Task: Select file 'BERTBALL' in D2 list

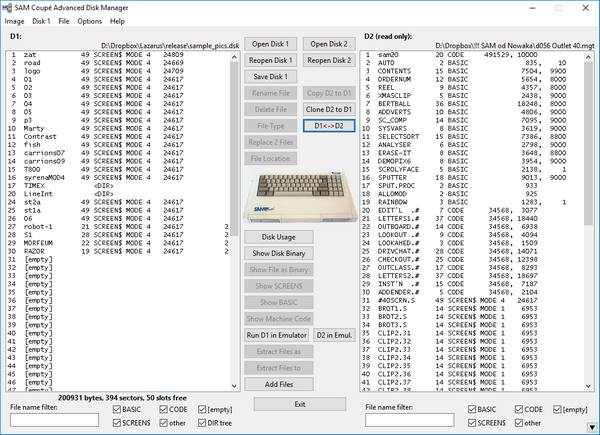Action: point(473,104)
